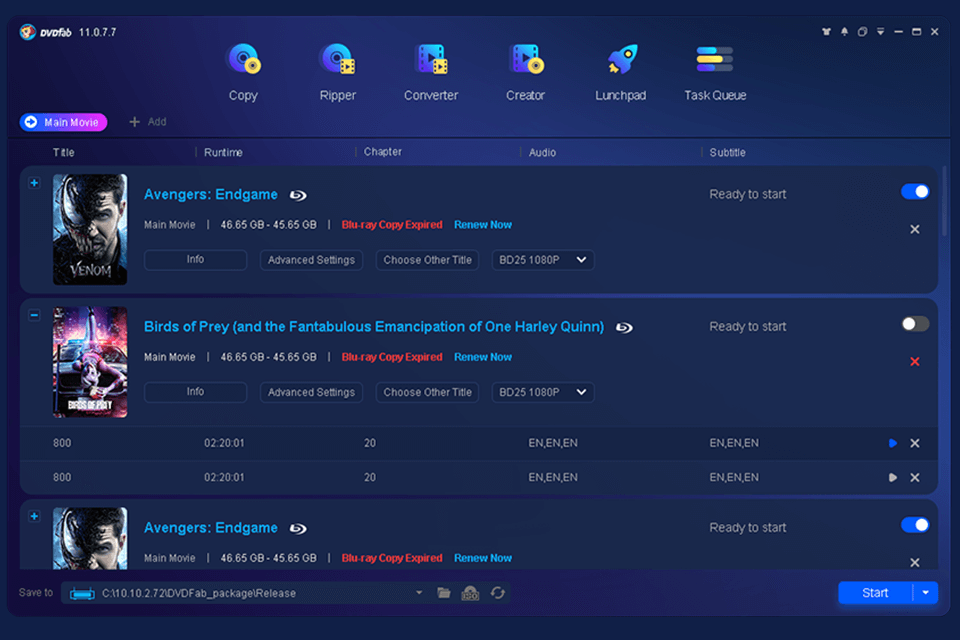
Task: Open the Copy module
Action: pyautogui.click(x=243, y=70)
